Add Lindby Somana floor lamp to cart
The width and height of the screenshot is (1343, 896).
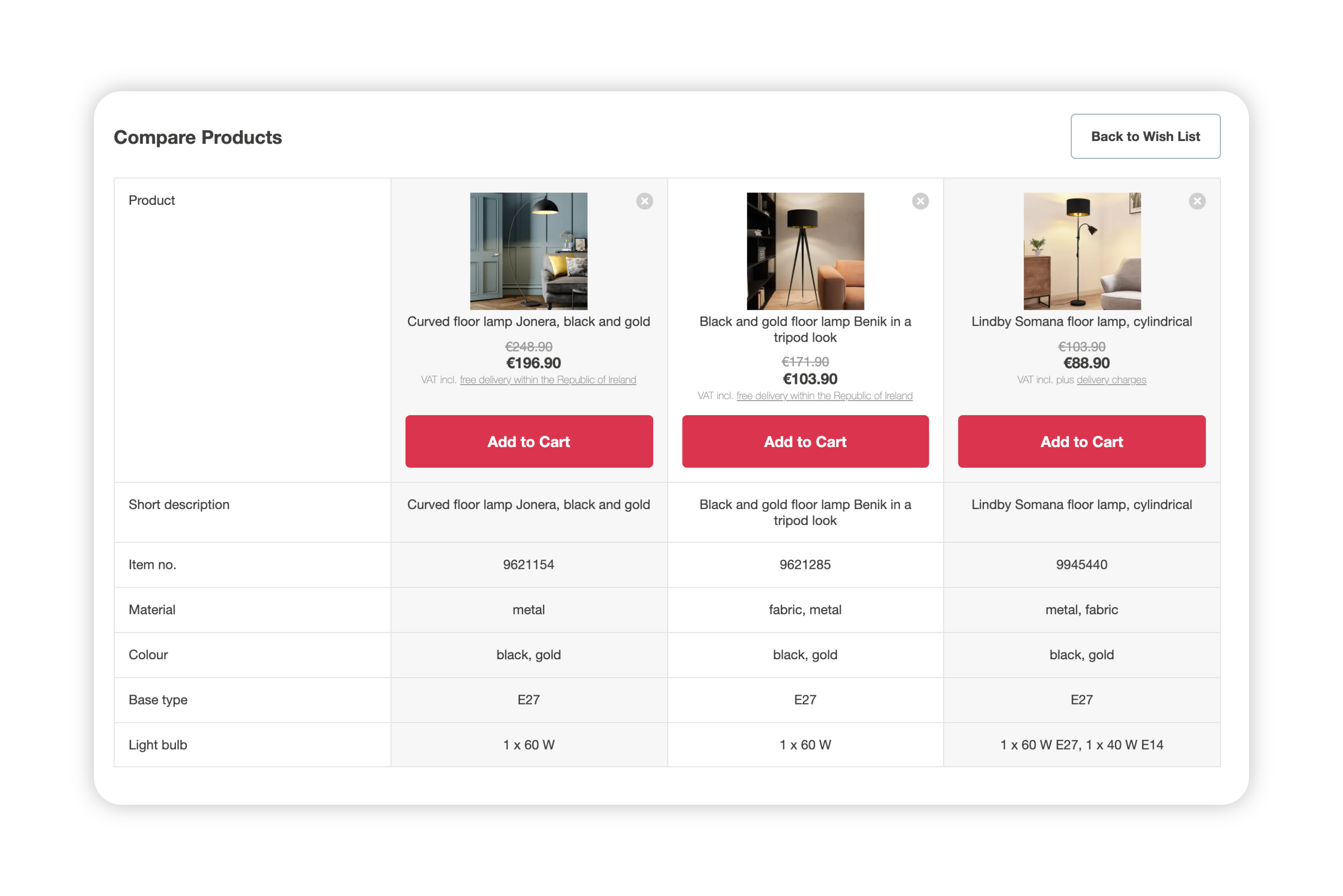coord(1082,442)
